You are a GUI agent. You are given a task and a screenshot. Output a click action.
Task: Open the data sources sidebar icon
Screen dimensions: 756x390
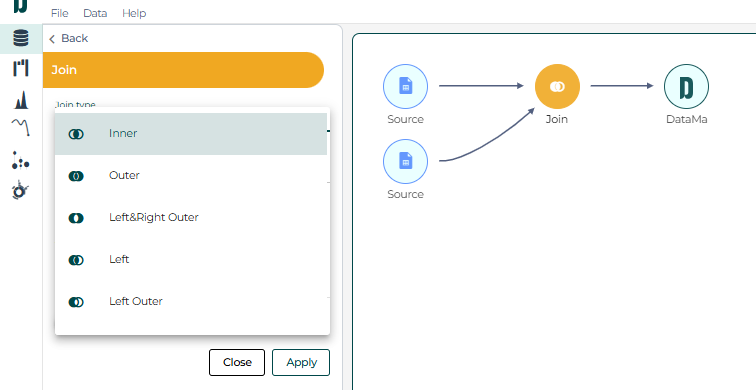pyautogui.click(x=21, y=38)
